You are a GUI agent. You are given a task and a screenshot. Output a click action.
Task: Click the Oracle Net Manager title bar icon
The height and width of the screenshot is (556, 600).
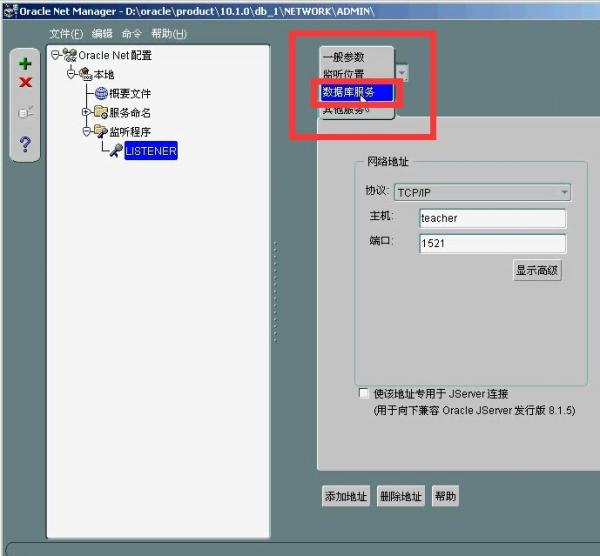pyautogui.click(x=10, y=11)
